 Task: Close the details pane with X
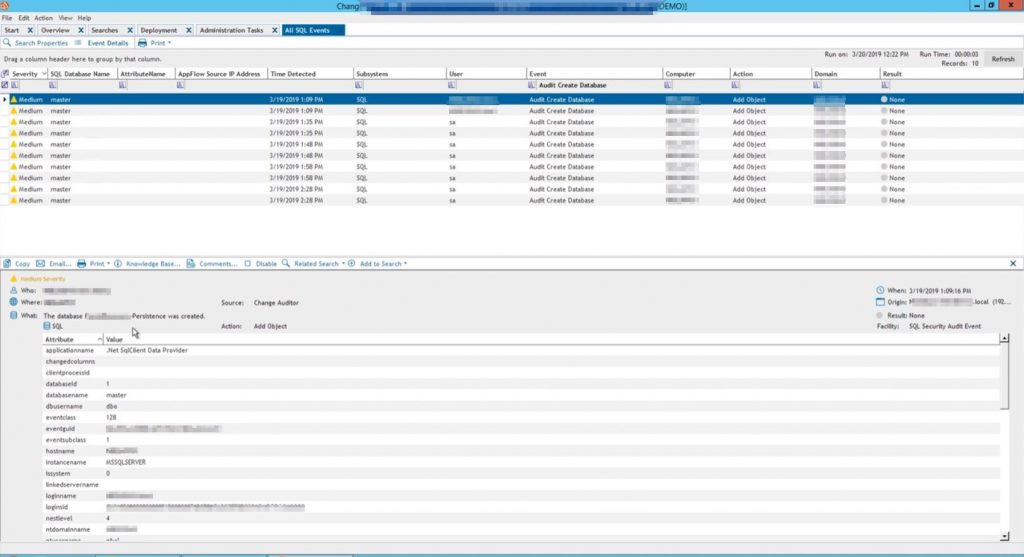1013,263
